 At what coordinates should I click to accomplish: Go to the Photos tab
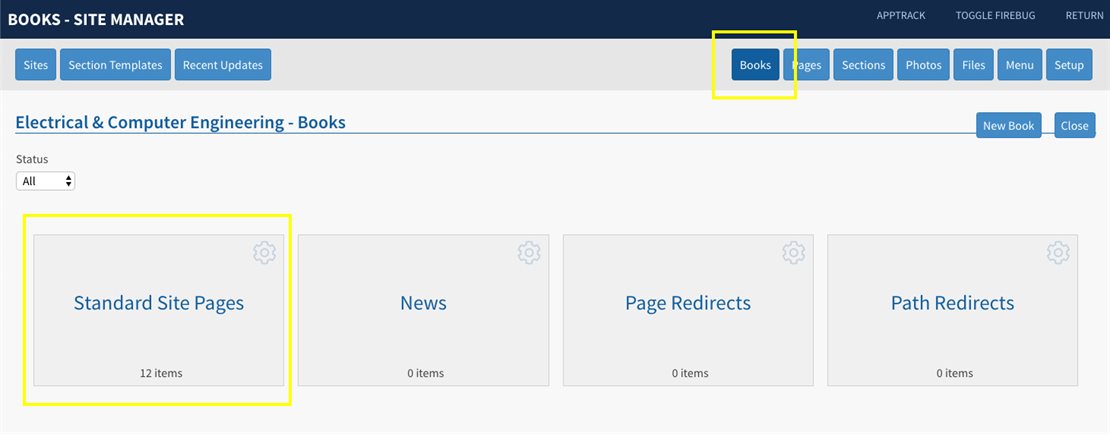924,64
